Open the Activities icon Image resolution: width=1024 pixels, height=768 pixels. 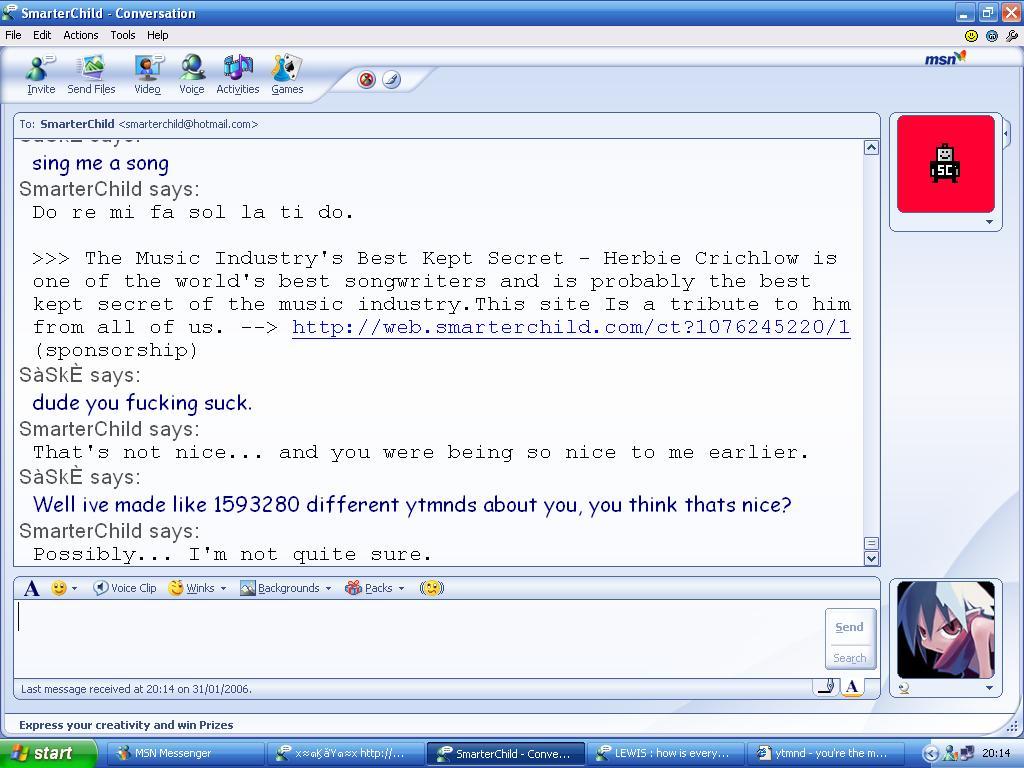pyautogui.click(x=237, y=74)
